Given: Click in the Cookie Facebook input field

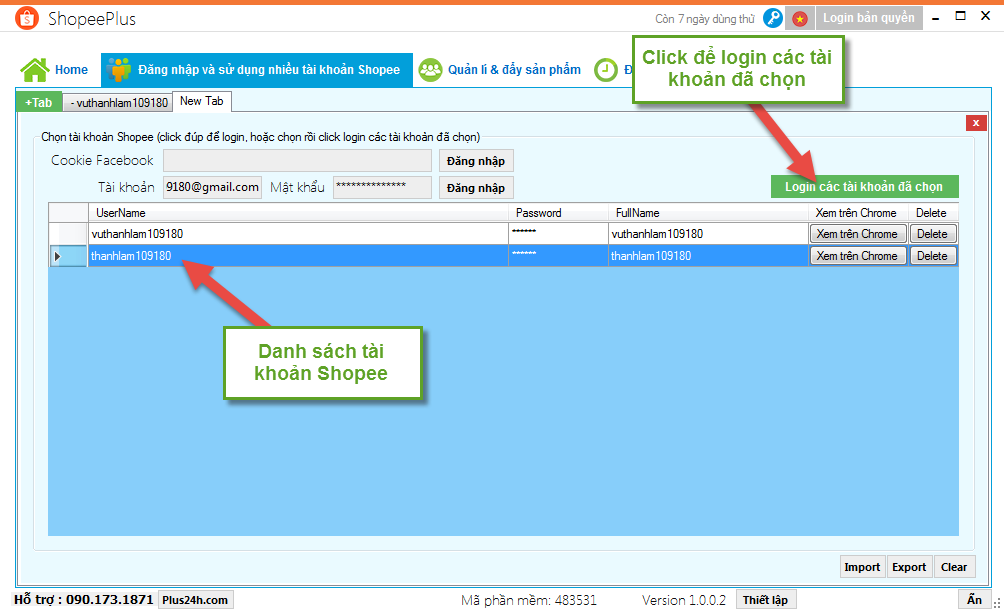Looking at the screenshot, I should pos(297,161).
